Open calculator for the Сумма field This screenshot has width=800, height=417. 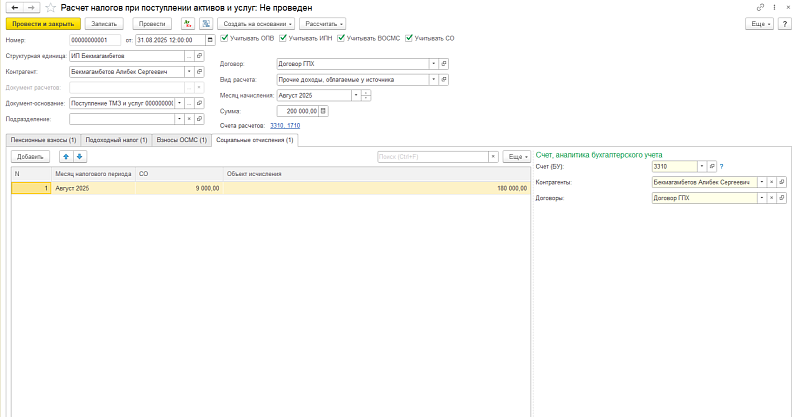(x=323, y=111)
